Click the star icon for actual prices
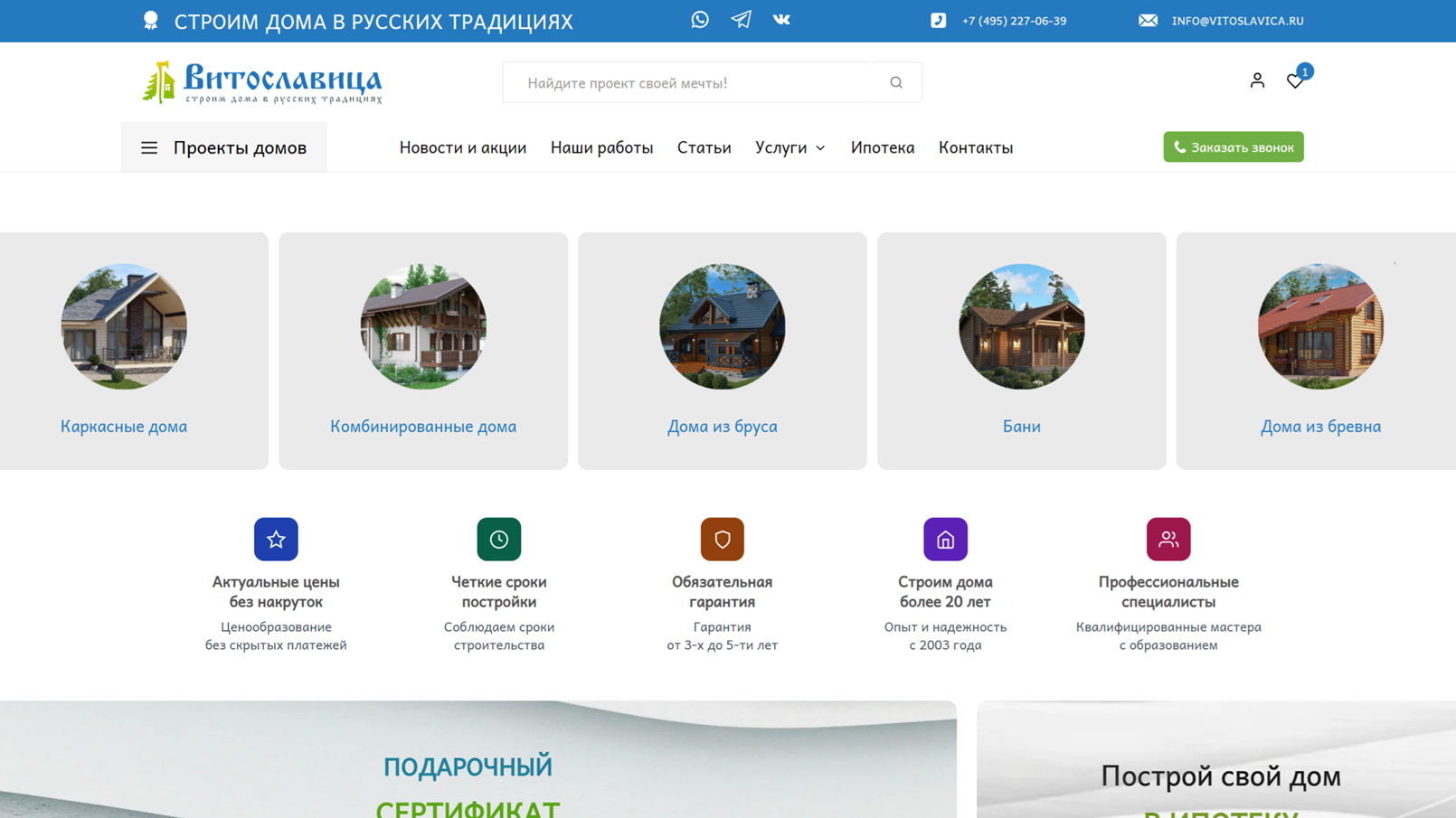The width and height of the screenshot is (1456, 818). (276, 540)
